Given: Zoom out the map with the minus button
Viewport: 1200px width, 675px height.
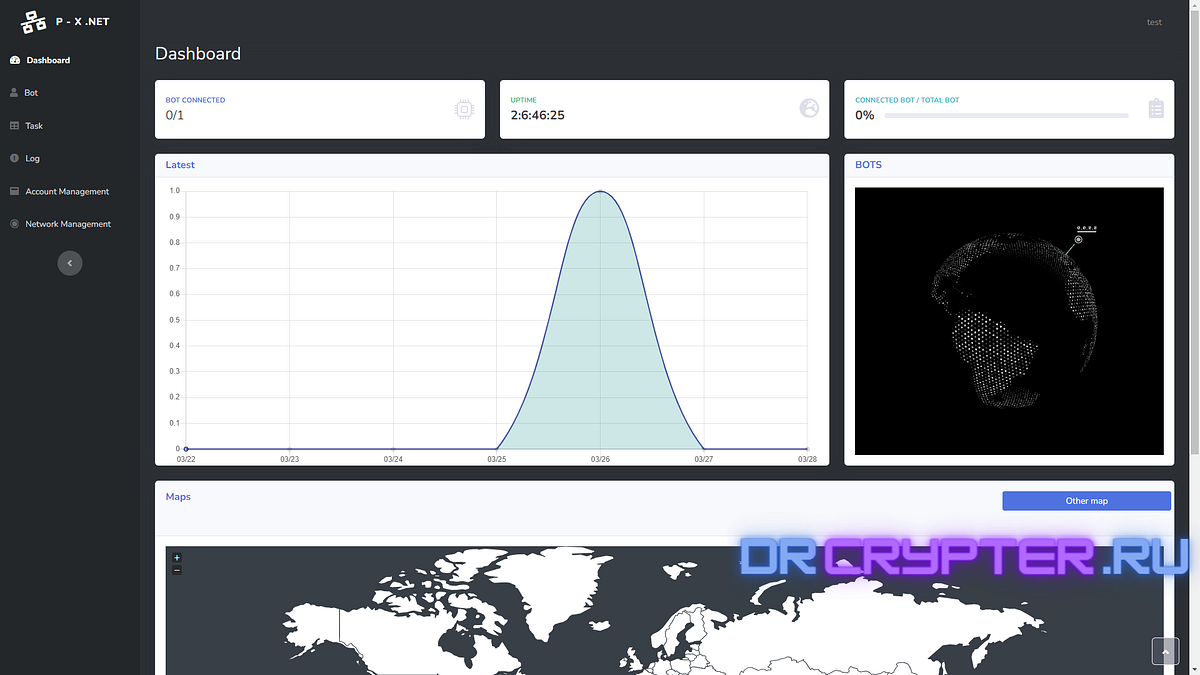Looking at the screenshot, I should 176,570.
